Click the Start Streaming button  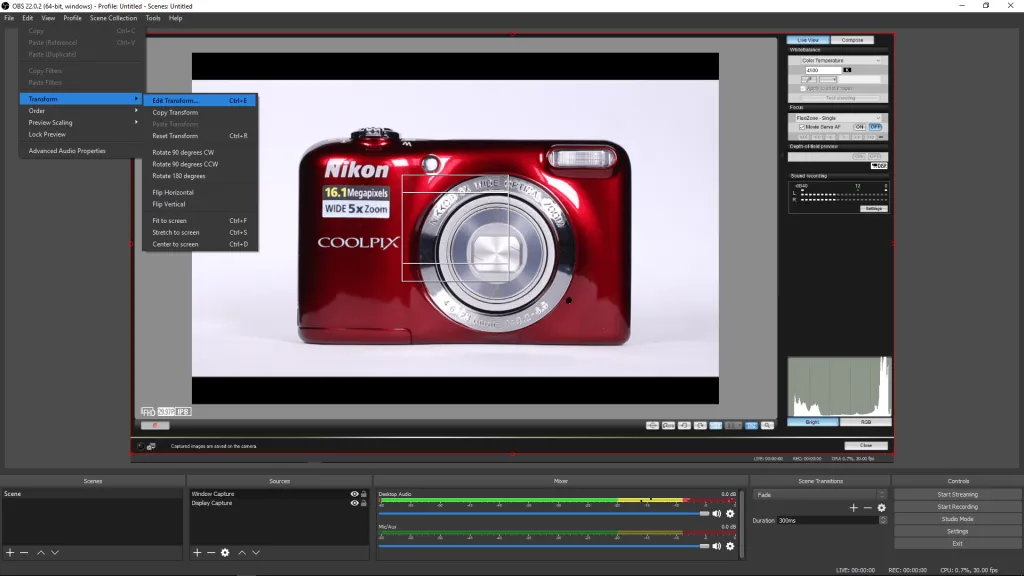956,494
